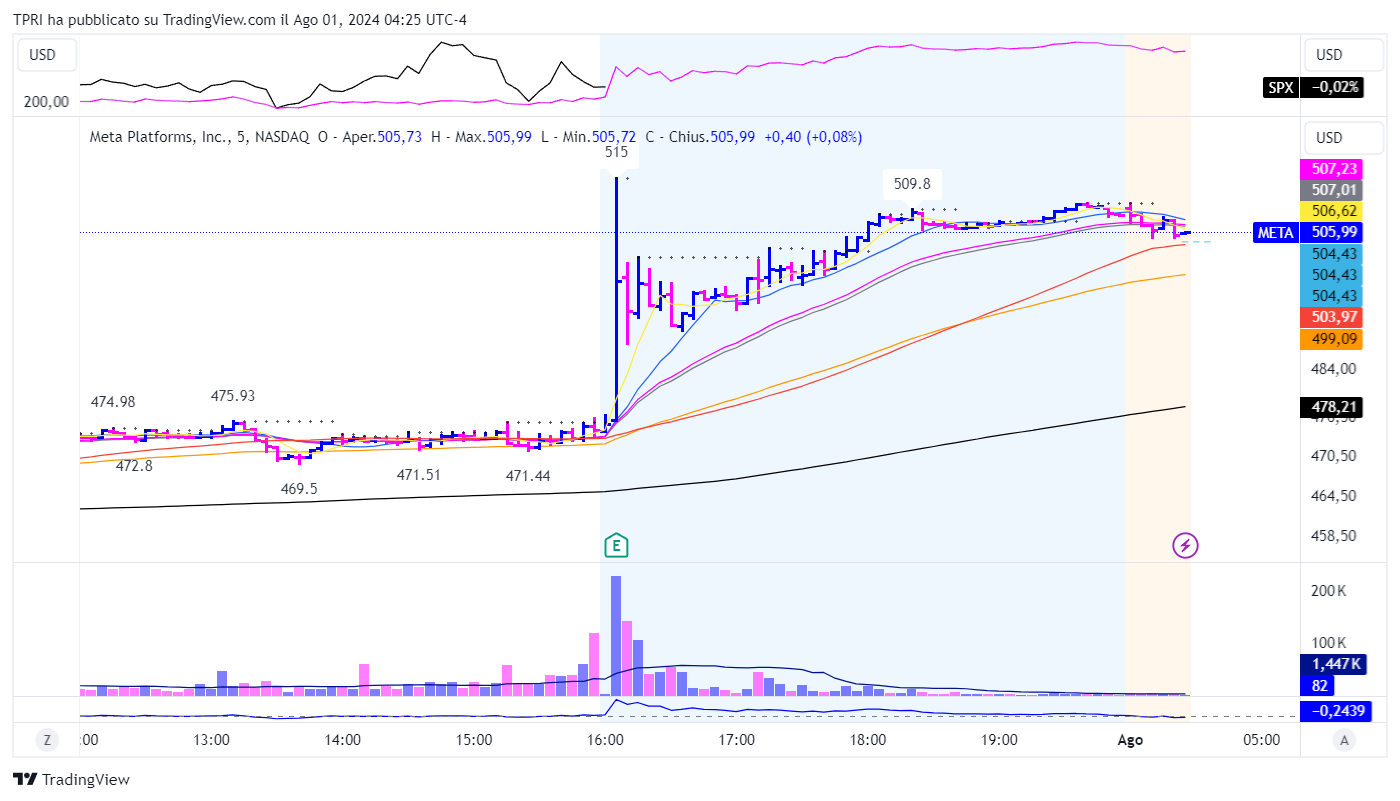The height and width of the screenshot is (801, 1400).
Task: Toggle auto scale A button
Action: [x=1345, y=740]
